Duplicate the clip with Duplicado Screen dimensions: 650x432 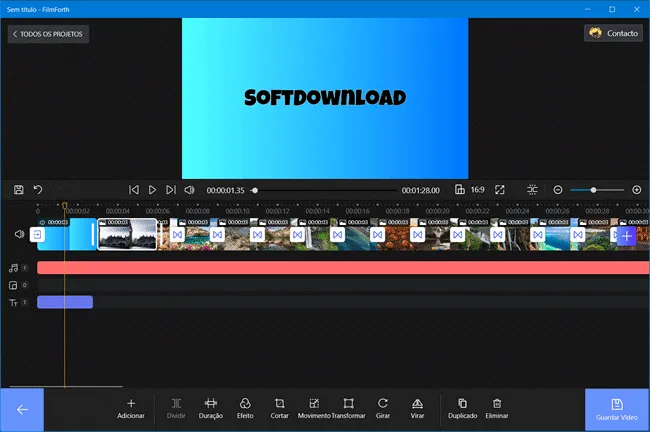(463, 408)
